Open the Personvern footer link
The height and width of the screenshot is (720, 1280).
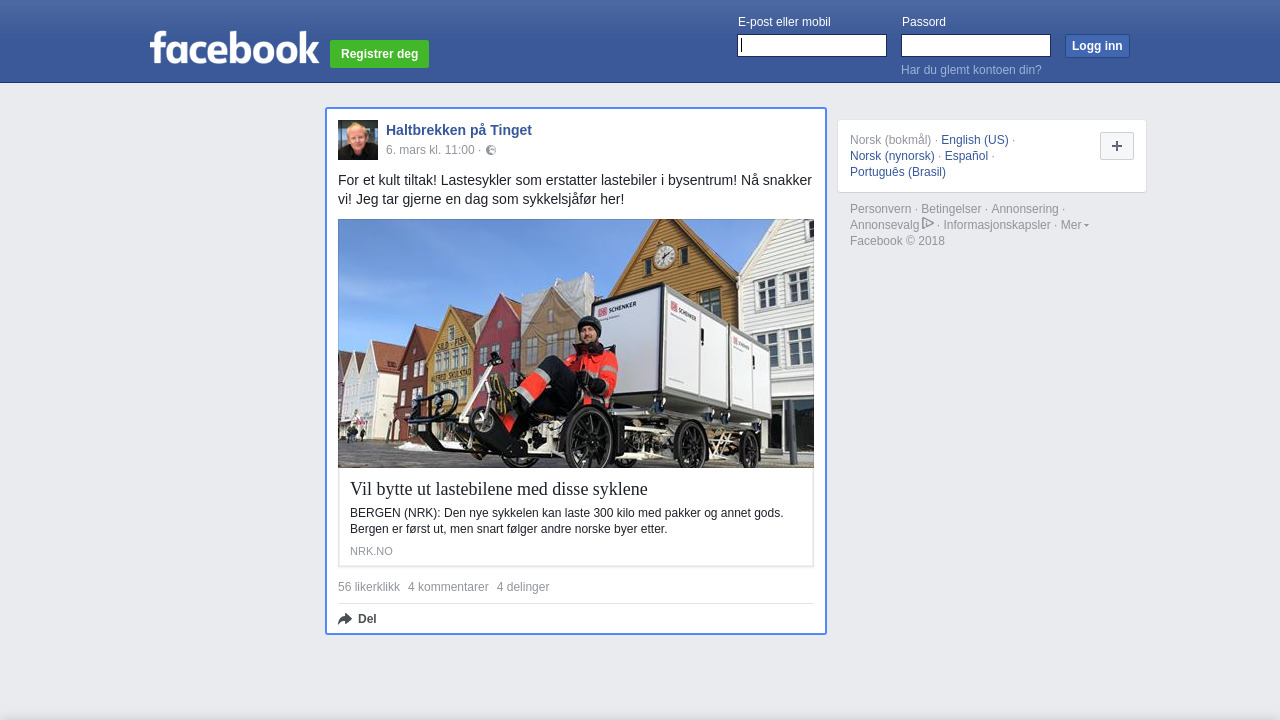click(x=880, y=209)
